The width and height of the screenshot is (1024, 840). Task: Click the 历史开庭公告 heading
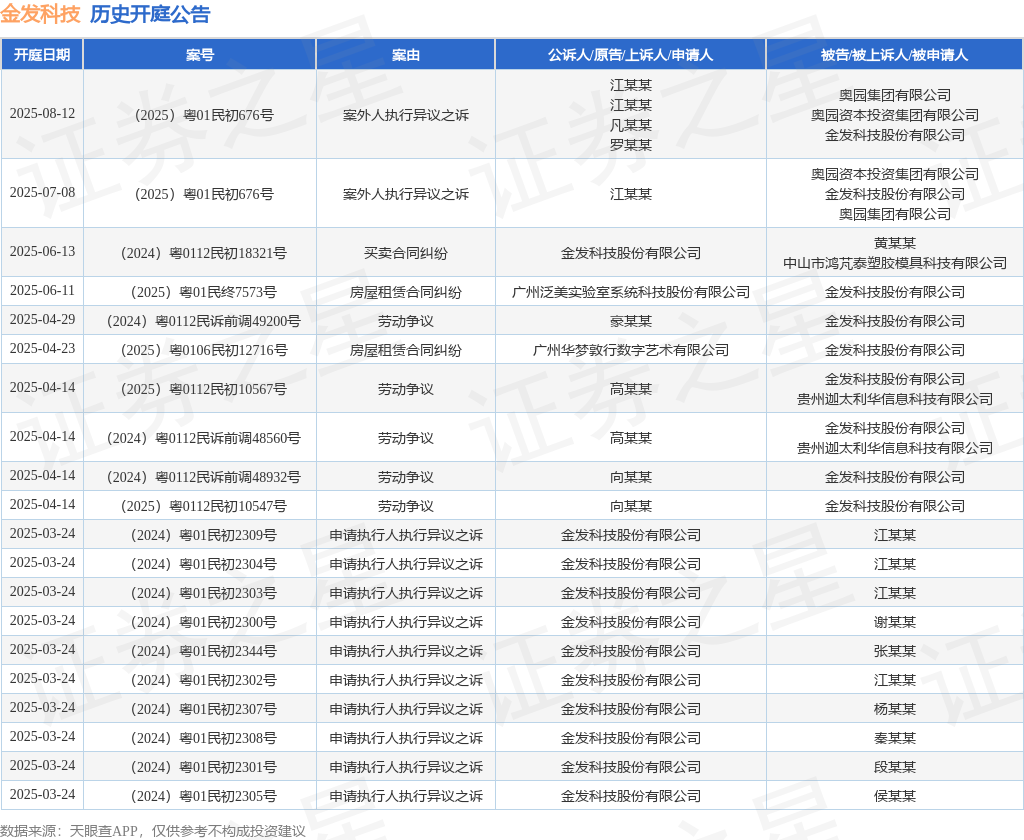150,14
